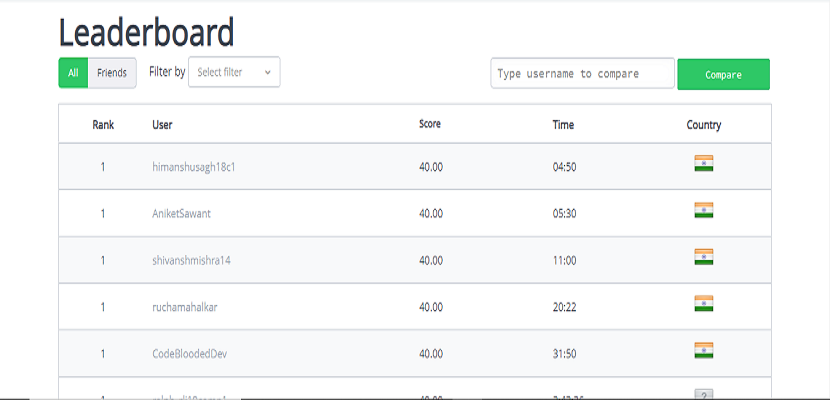
Task: Open AniketSawant user profile link
Action: [x=182, y=214]
